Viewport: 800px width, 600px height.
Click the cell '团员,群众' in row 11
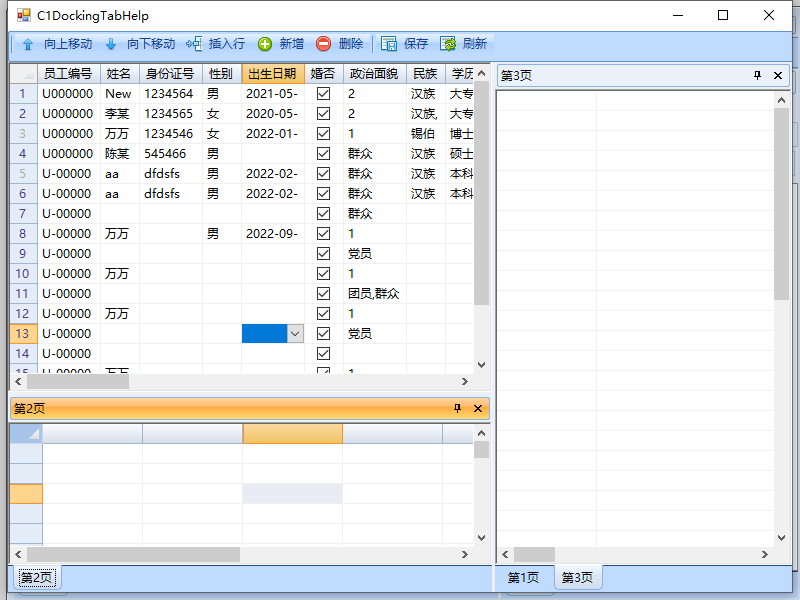point(375,293)
